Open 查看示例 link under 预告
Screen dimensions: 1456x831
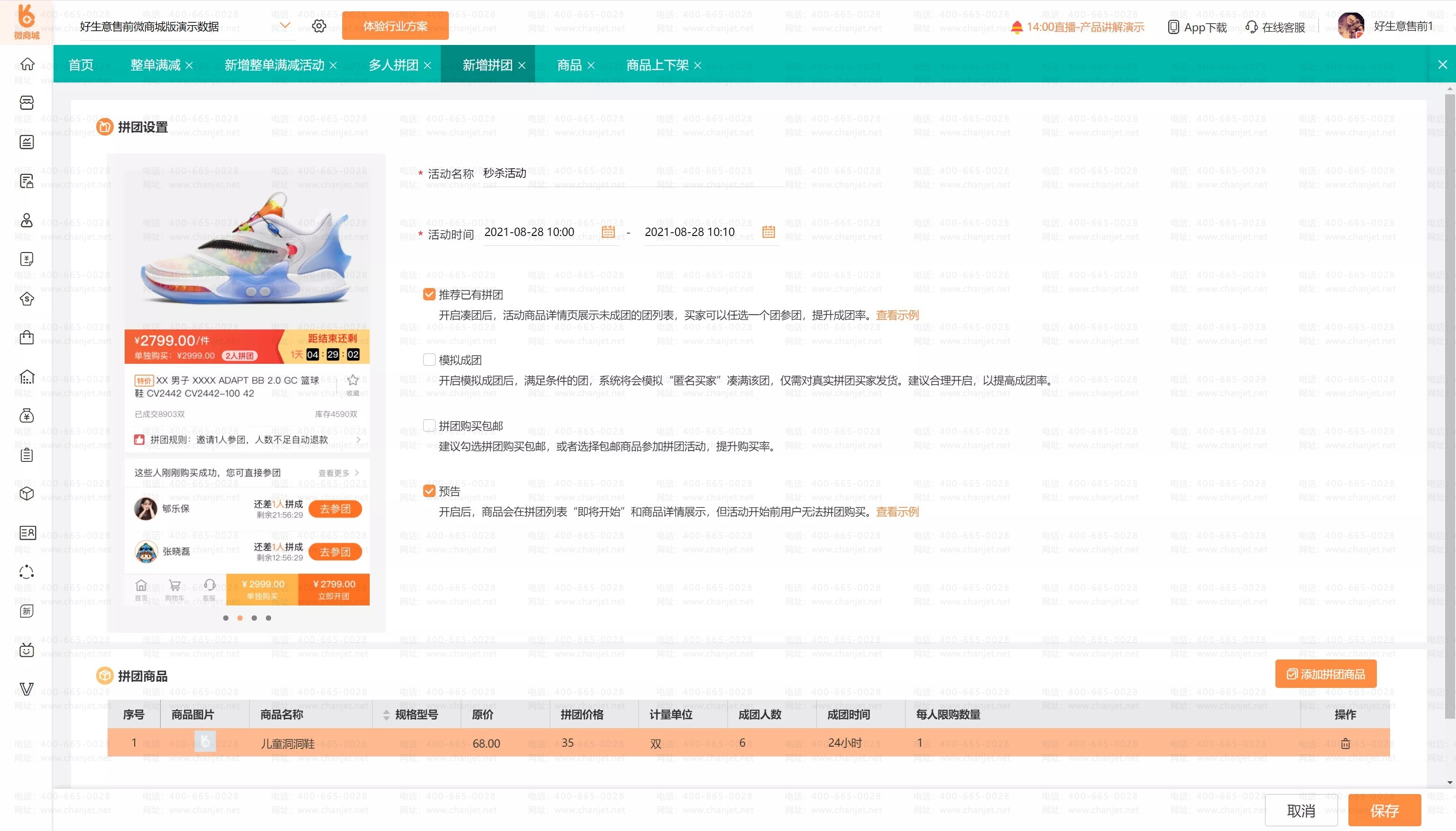coord(898,512)
